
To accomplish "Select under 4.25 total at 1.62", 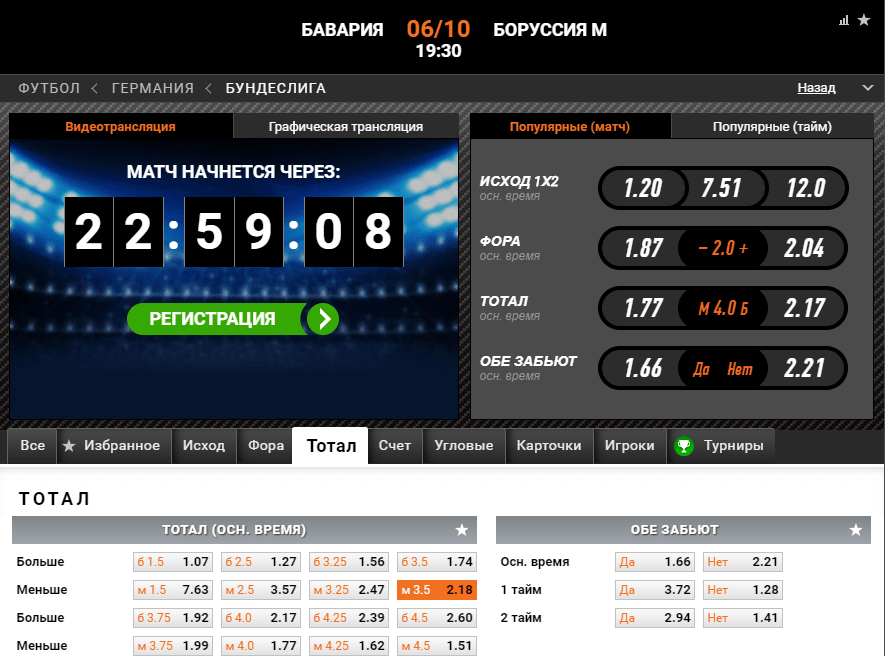I will [349, 645].
